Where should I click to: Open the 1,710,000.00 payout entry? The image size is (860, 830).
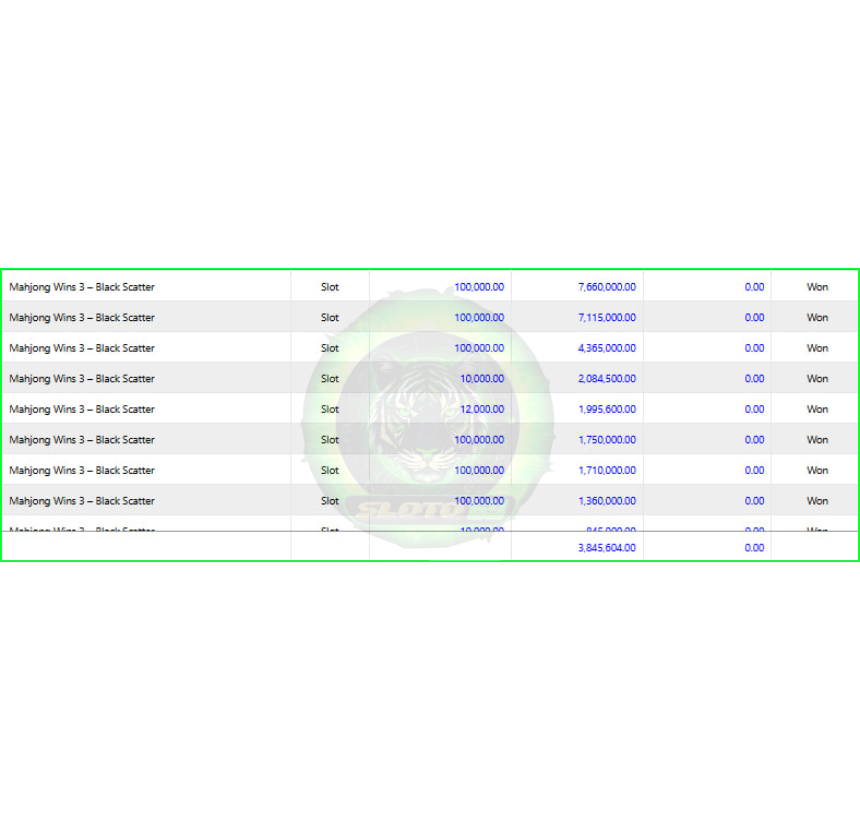coord(607,471)
